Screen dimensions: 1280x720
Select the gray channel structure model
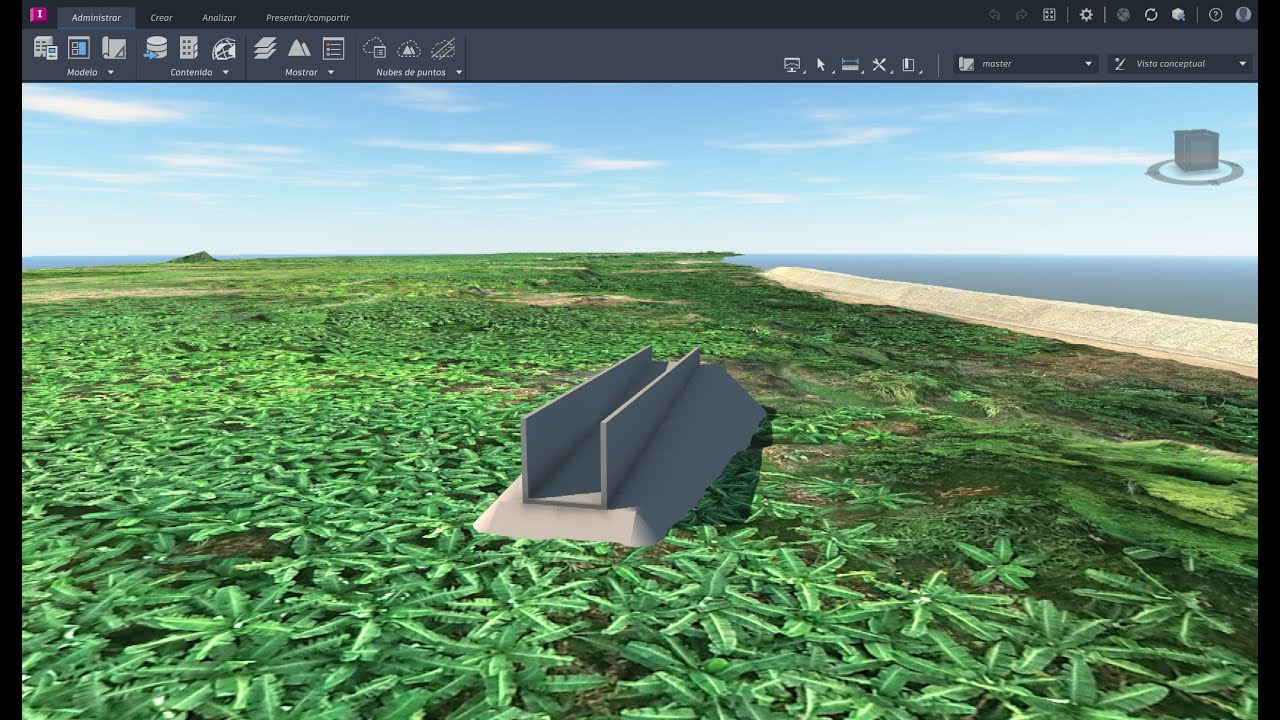[622, 447]
